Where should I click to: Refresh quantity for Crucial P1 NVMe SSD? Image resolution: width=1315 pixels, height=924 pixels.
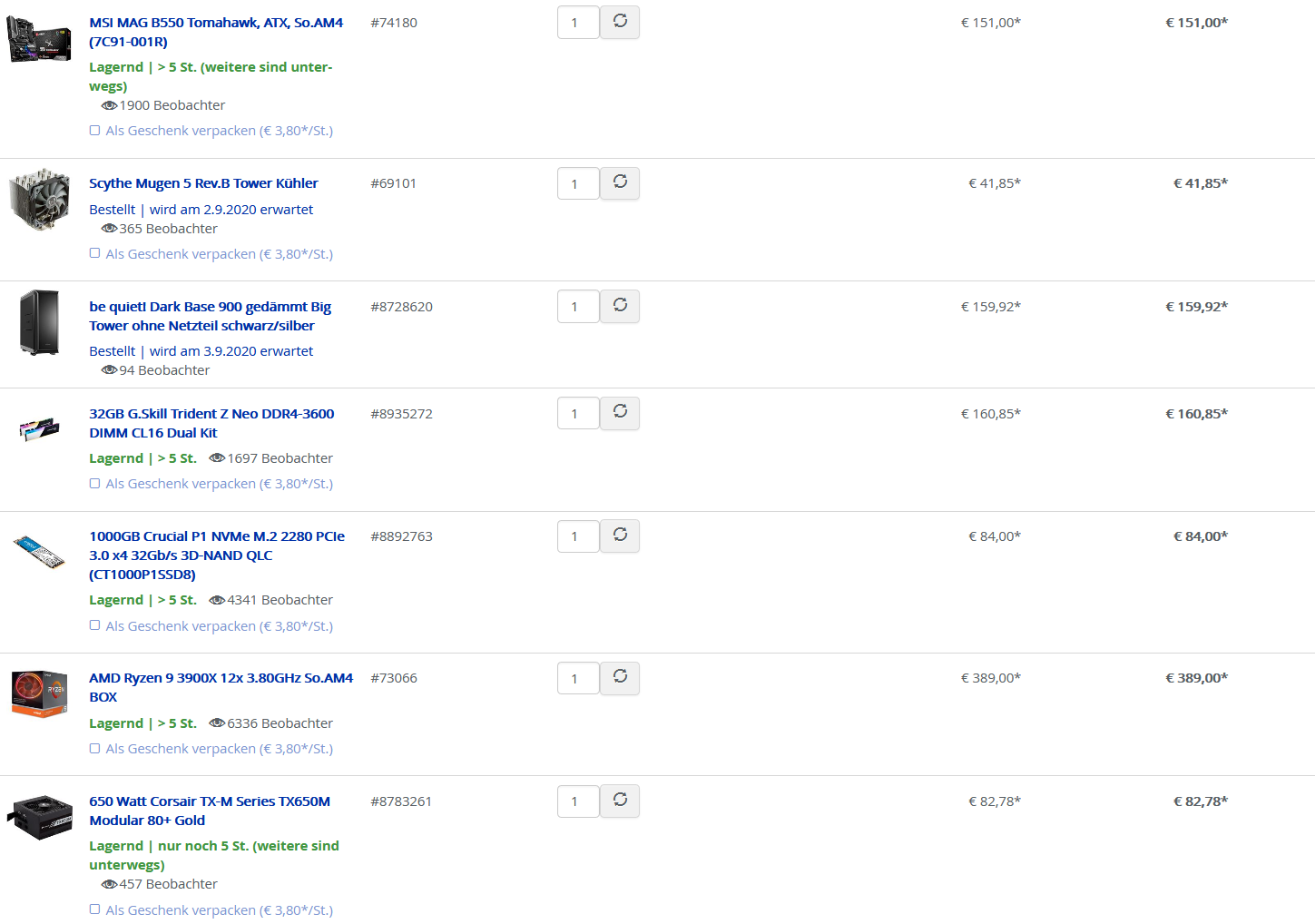point(620,536)
